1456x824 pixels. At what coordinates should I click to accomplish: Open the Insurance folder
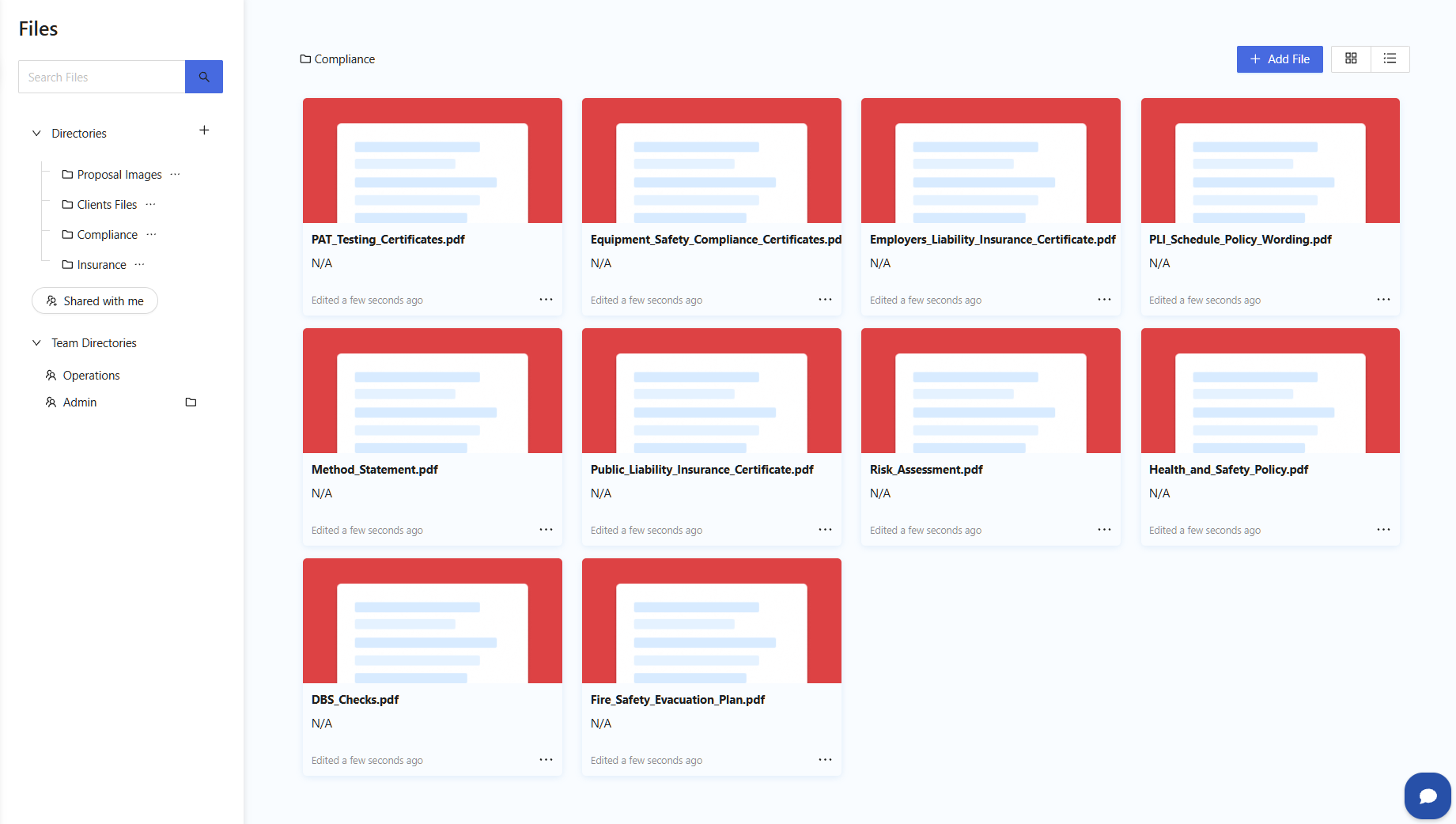pos(94,265)
